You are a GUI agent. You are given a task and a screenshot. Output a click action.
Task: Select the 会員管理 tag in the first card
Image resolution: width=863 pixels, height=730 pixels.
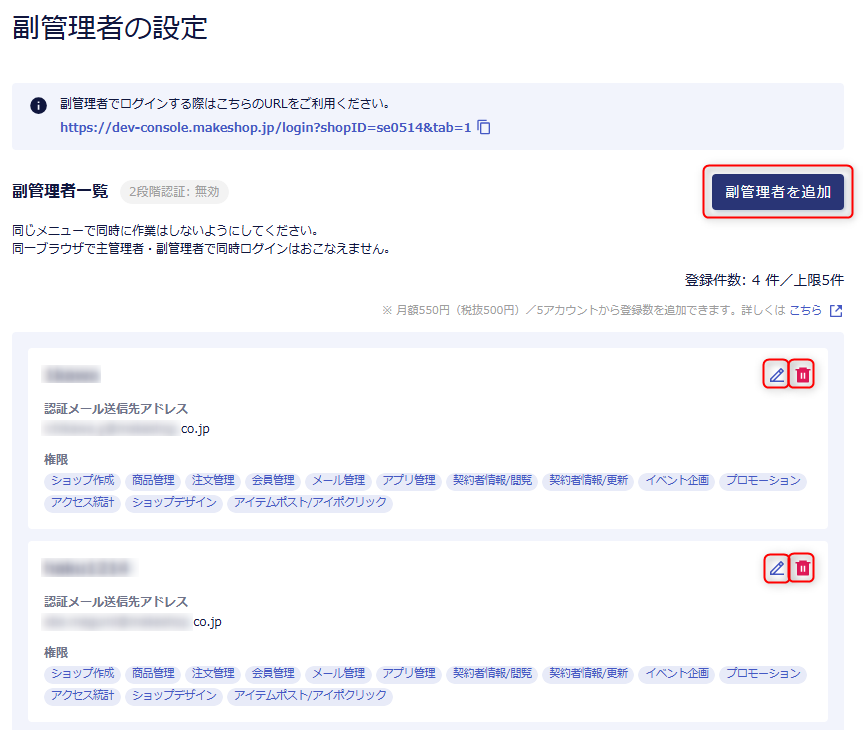pos(272,480)
